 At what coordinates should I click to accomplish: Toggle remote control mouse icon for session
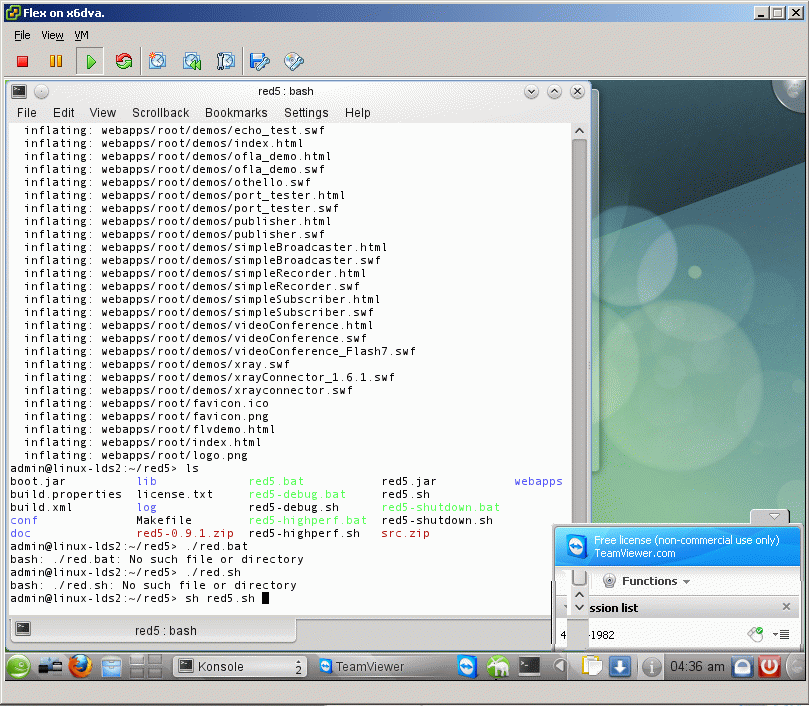[x=755, y=634]
